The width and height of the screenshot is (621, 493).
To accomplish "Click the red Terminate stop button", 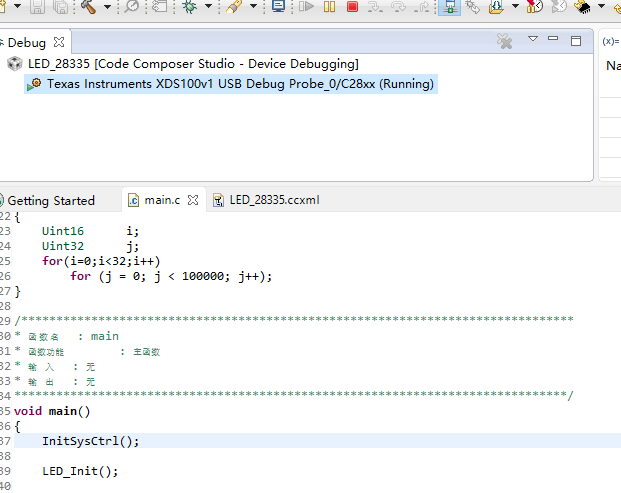I will (x=352, y=6).
